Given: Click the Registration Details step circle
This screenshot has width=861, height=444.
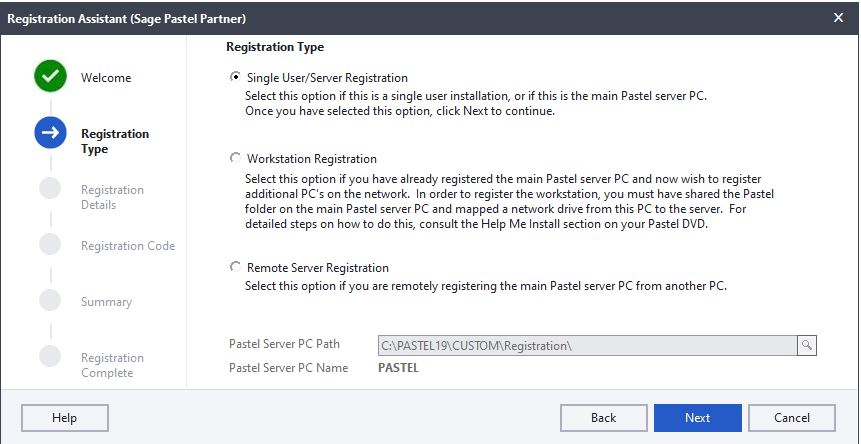Looking at the screenshot, I should coord(50,188).
